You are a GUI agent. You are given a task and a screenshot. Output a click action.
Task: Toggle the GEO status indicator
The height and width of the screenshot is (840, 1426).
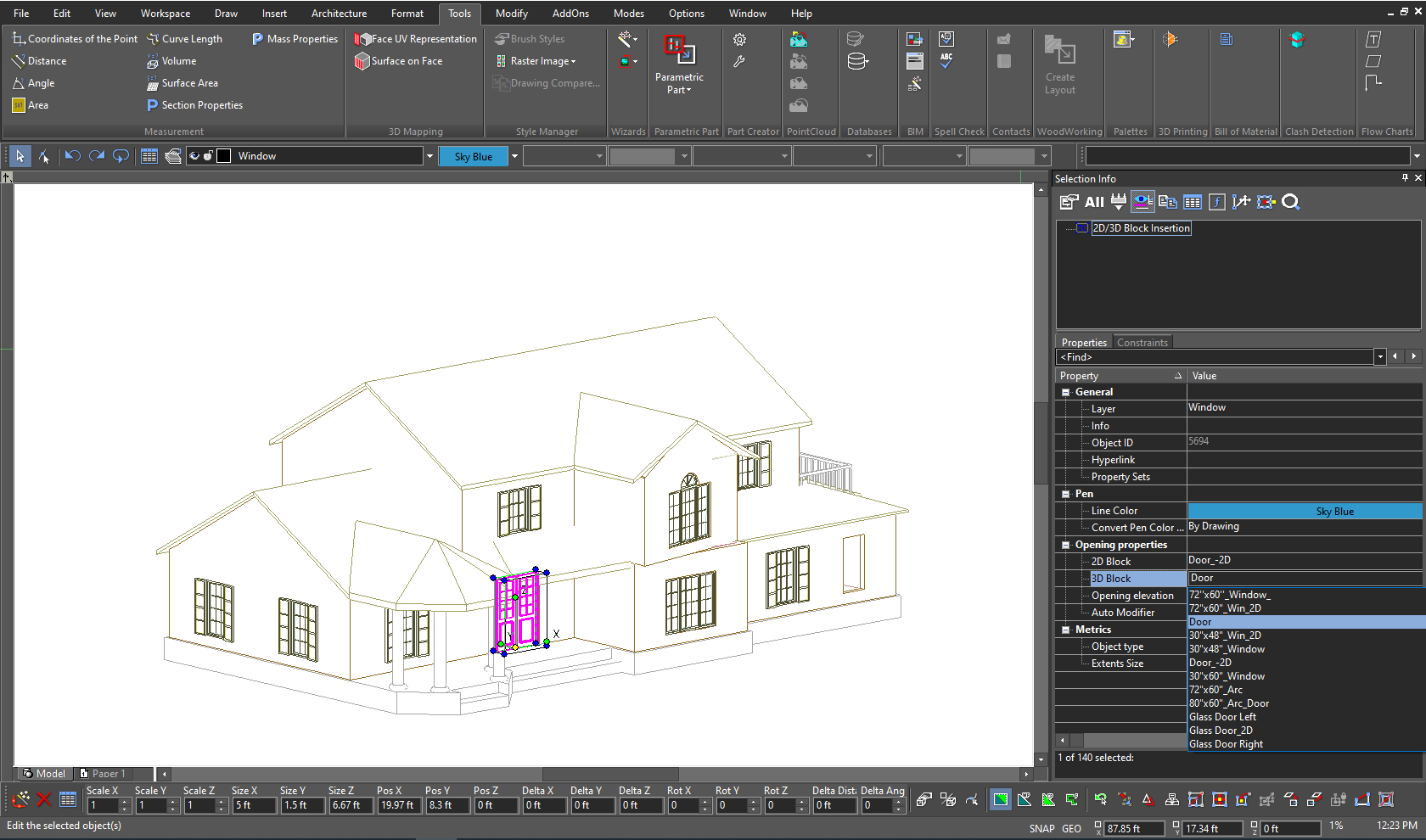coord(1071,829)
